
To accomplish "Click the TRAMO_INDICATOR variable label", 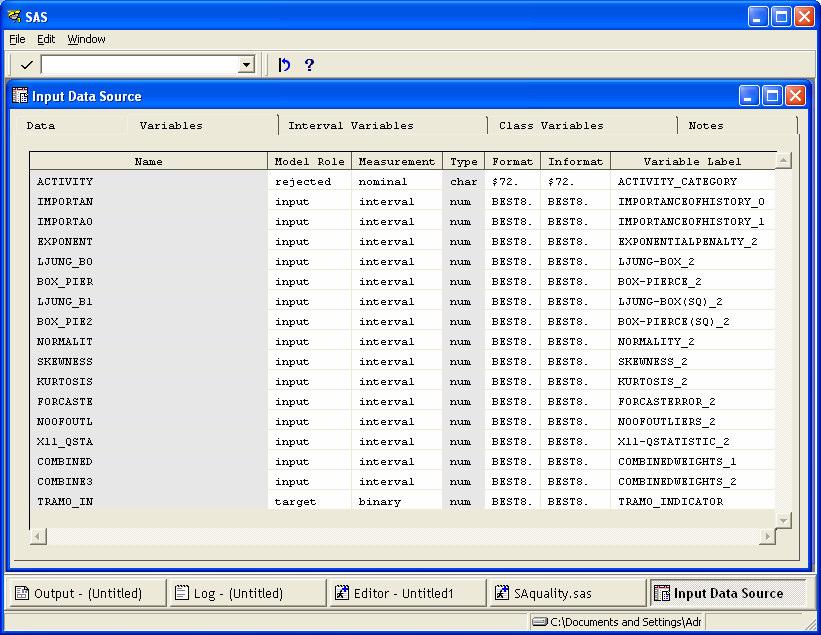I will [671, 502].
